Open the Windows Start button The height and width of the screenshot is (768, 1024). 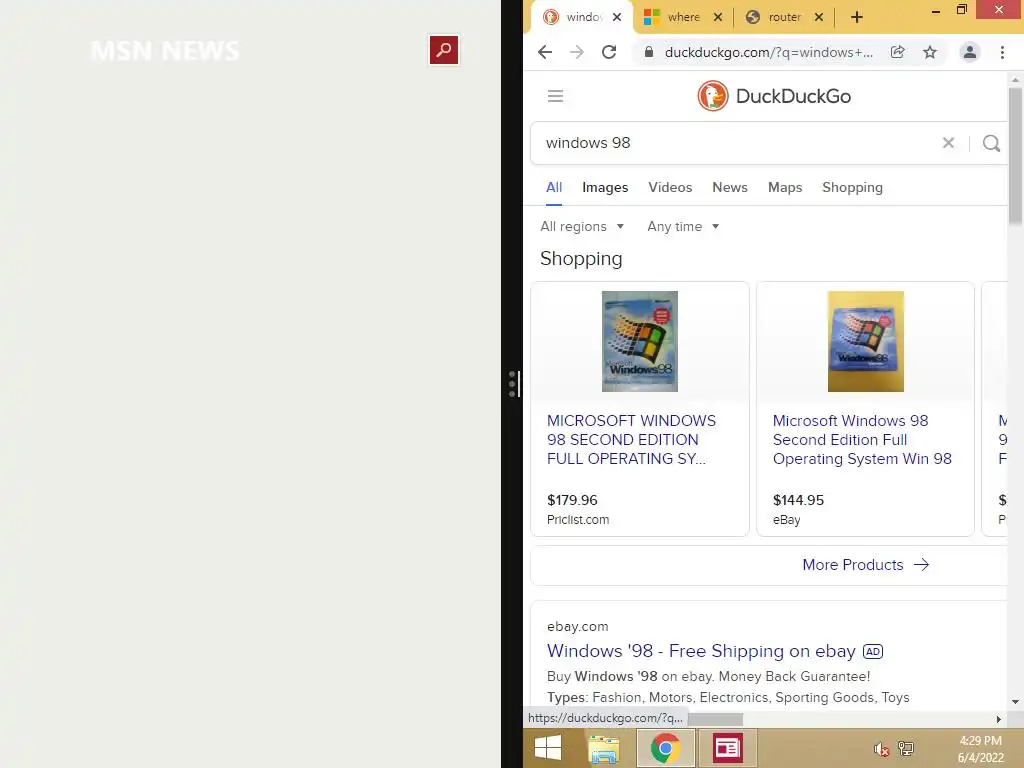(x=547, y=748)
